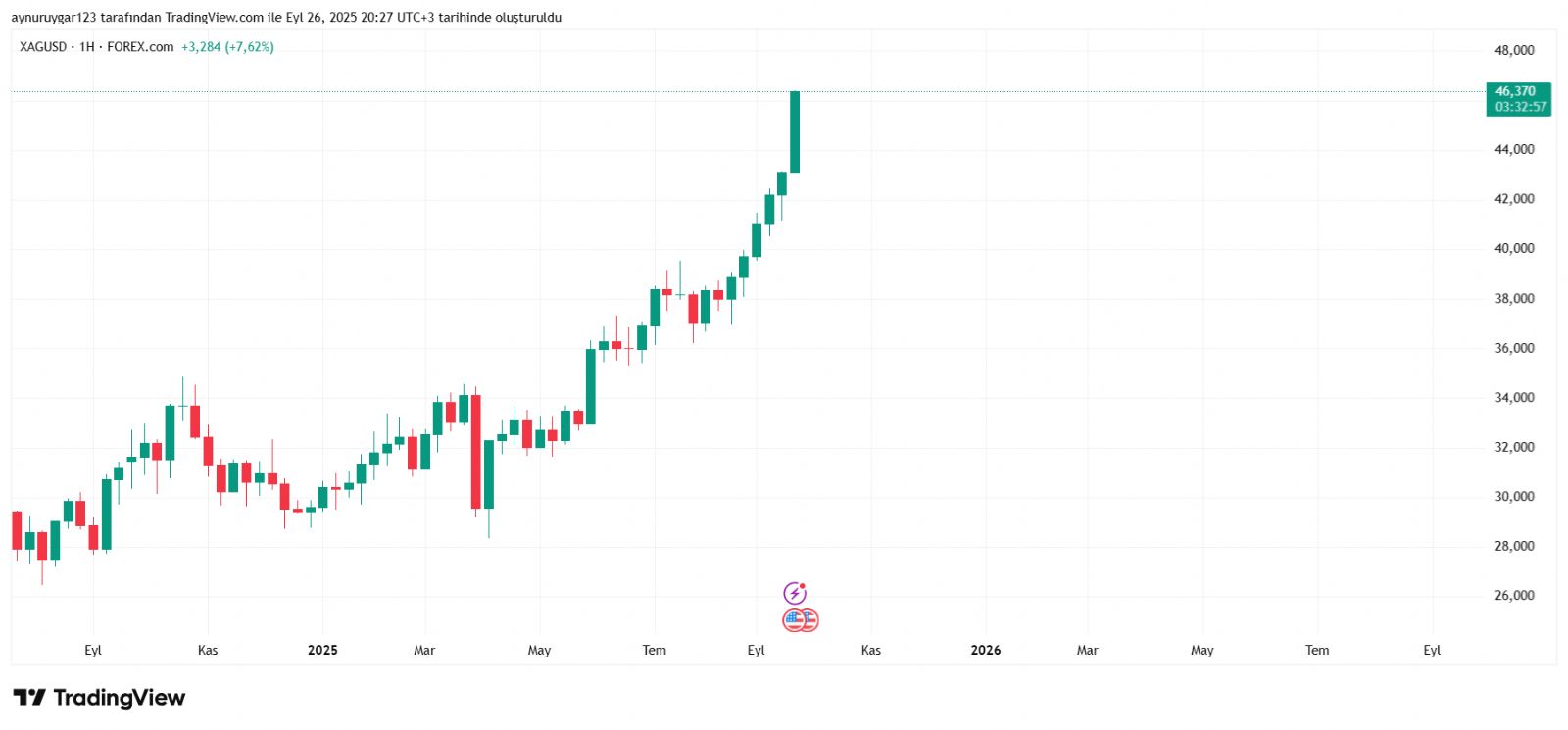
Task: Select the 2025 year marker on time axis
Action: [322, 650]
